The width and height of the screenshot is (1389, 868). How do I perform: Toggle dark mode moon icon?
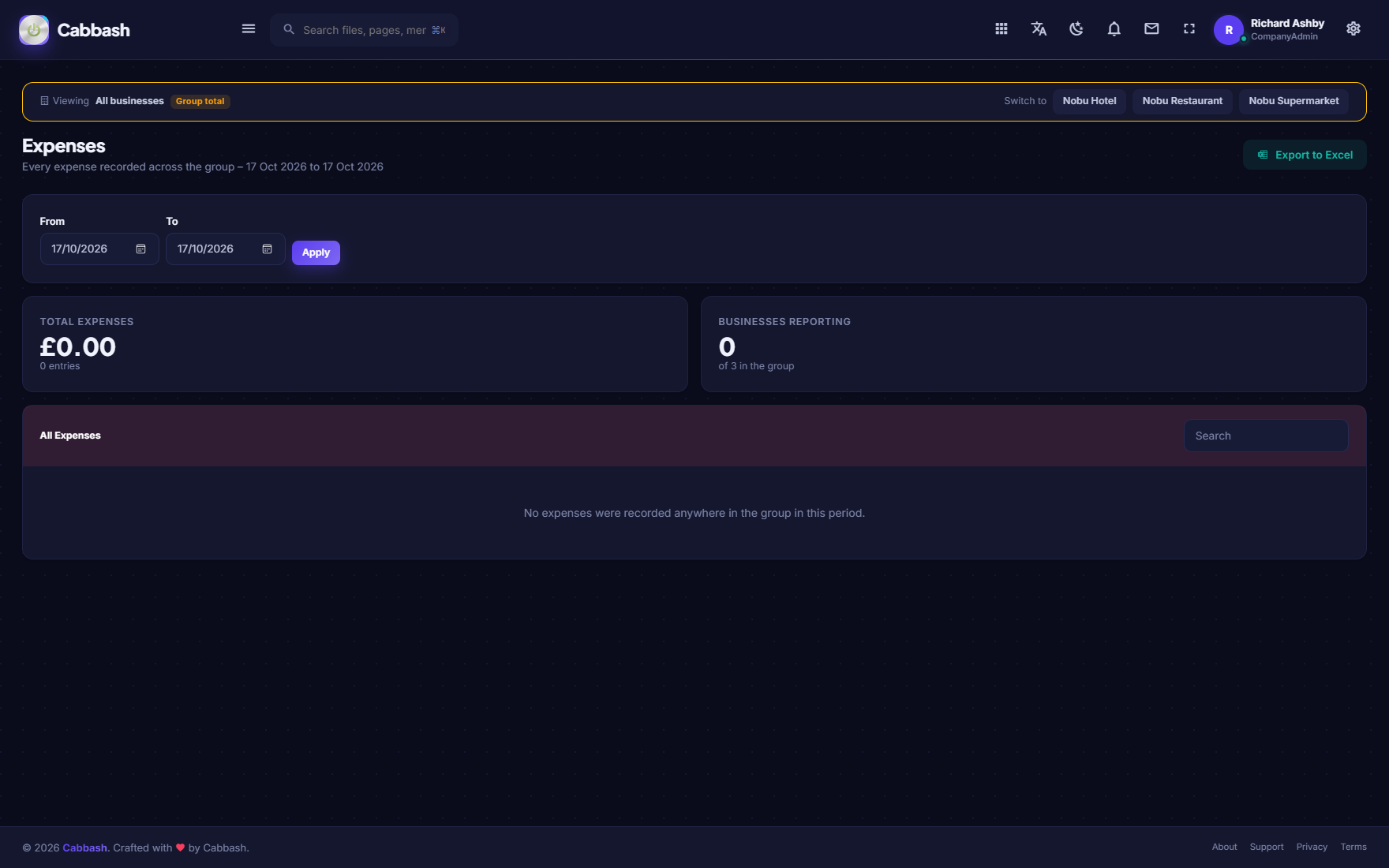1076,29
